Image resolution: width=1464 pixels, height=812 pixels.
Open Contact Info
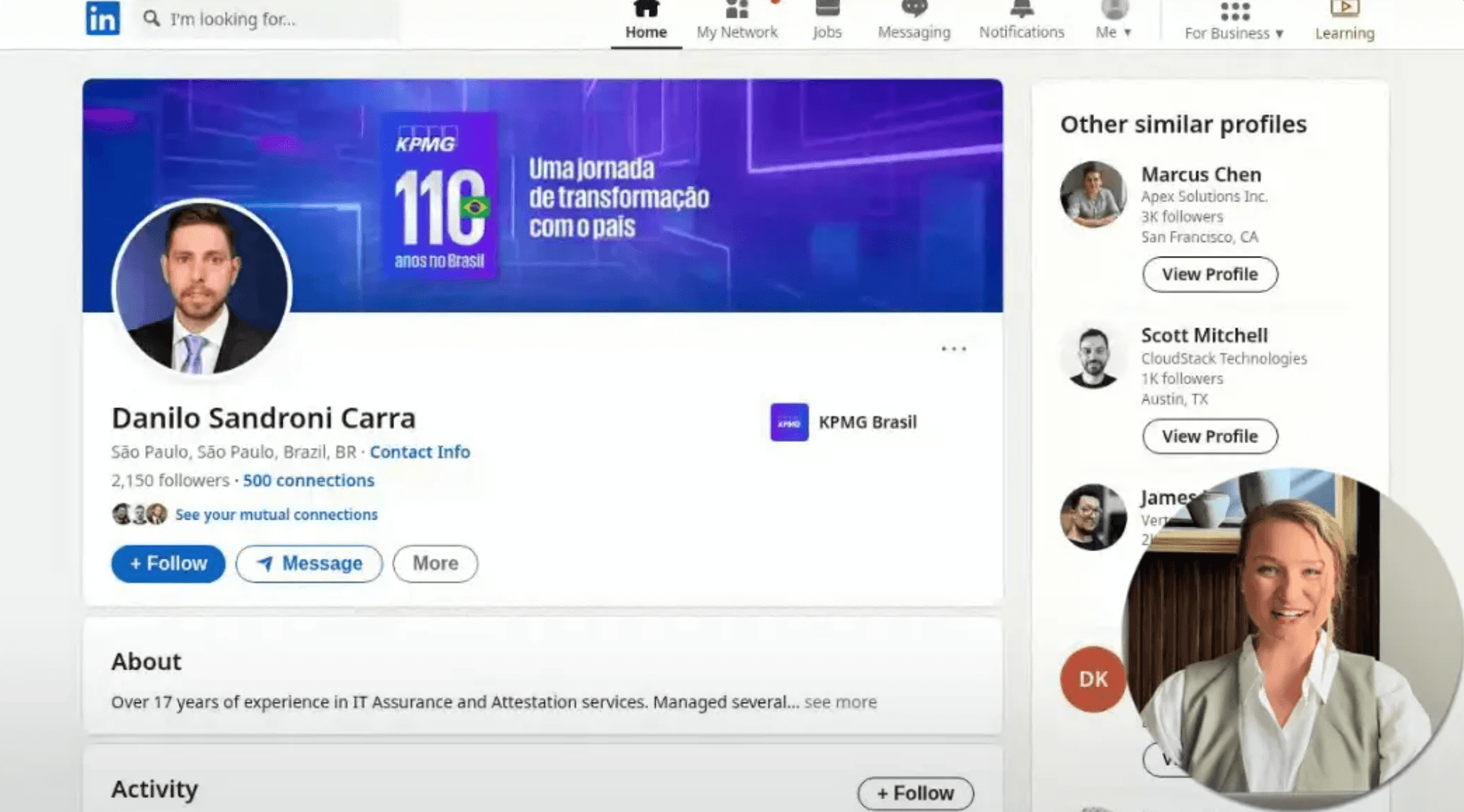click(x=419, y=452)
